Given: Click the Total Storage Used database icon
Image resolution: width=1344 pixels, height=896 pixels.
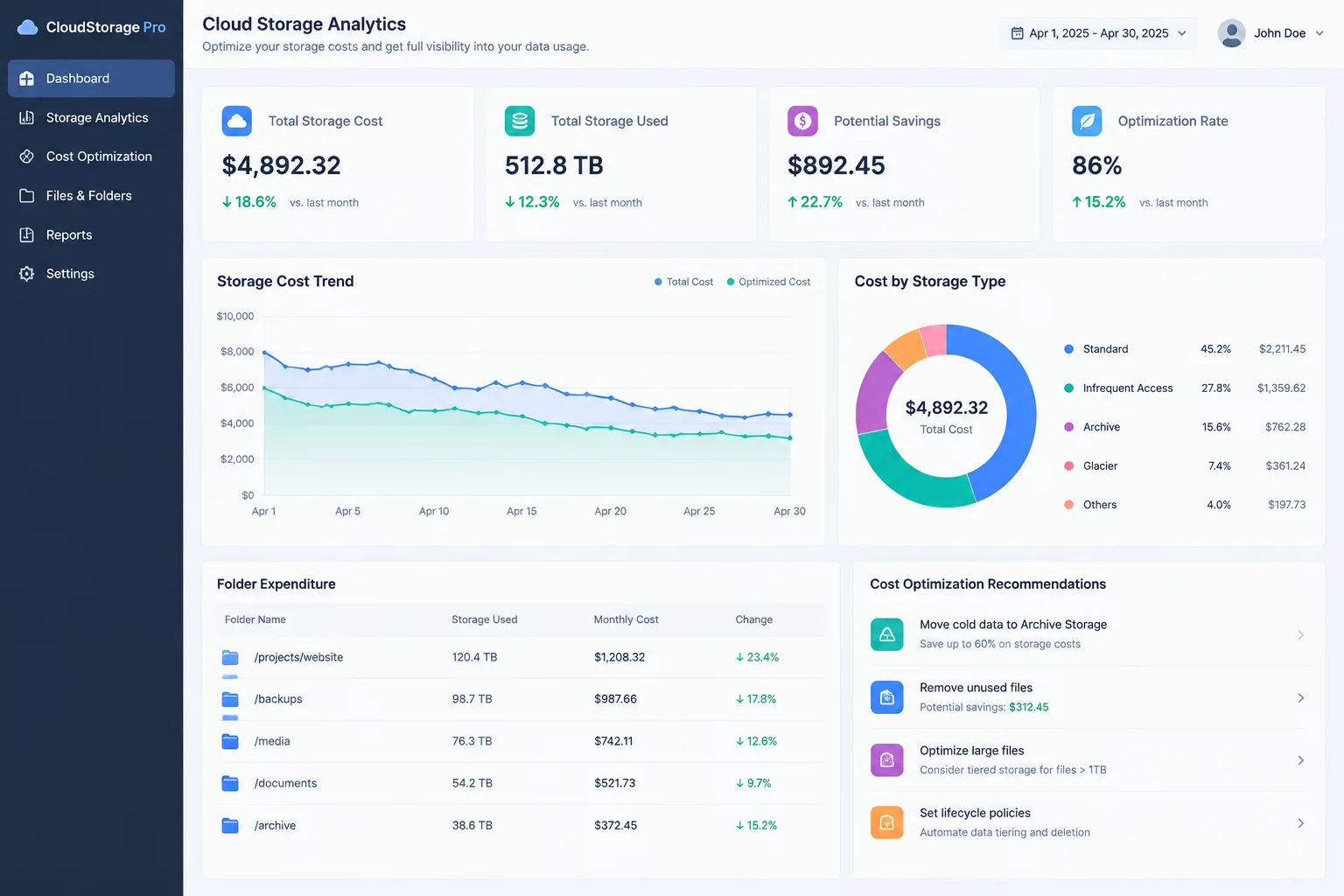Looking at the screenshot, I should (520, 121).
